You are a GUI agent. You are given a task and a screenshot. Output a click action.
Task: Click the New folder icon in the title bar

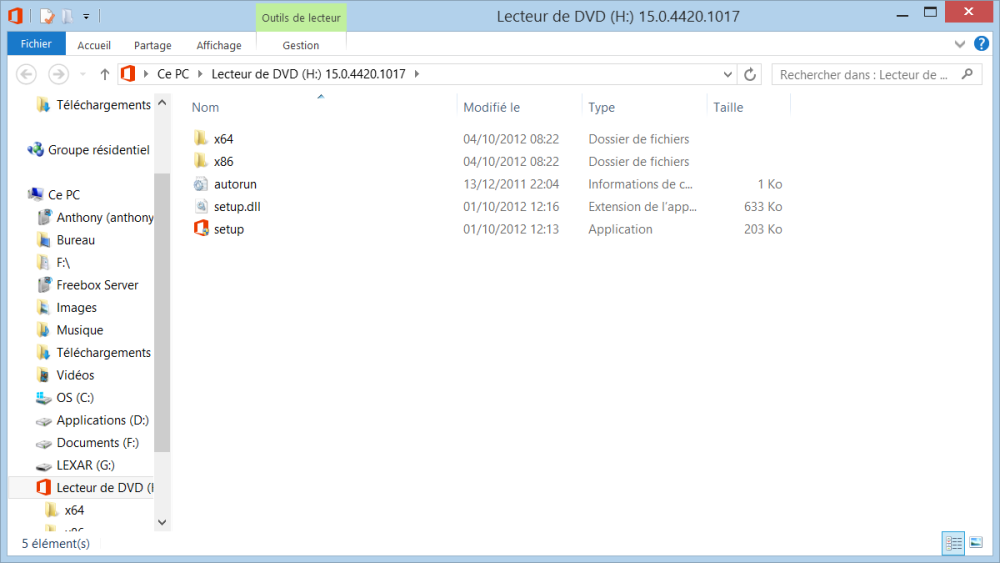click(66, 16)
